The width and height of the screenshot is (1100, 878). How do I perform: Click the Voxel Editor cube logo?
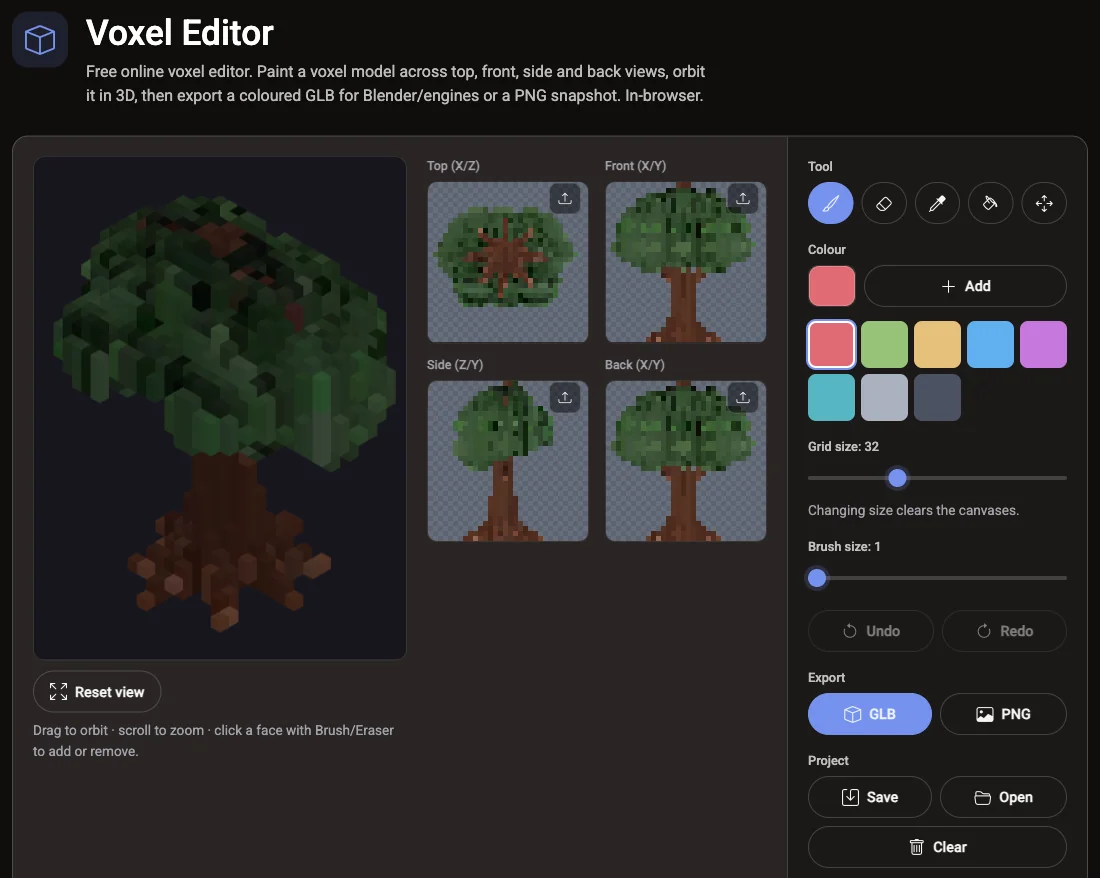(40, 39)
